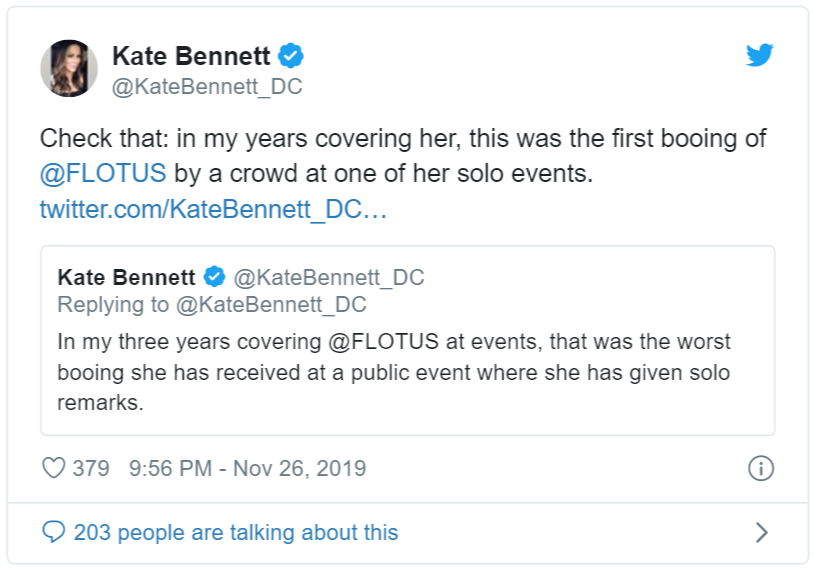Click the speech bubble reply icon
815x572 pixels.
coord(53,532)
